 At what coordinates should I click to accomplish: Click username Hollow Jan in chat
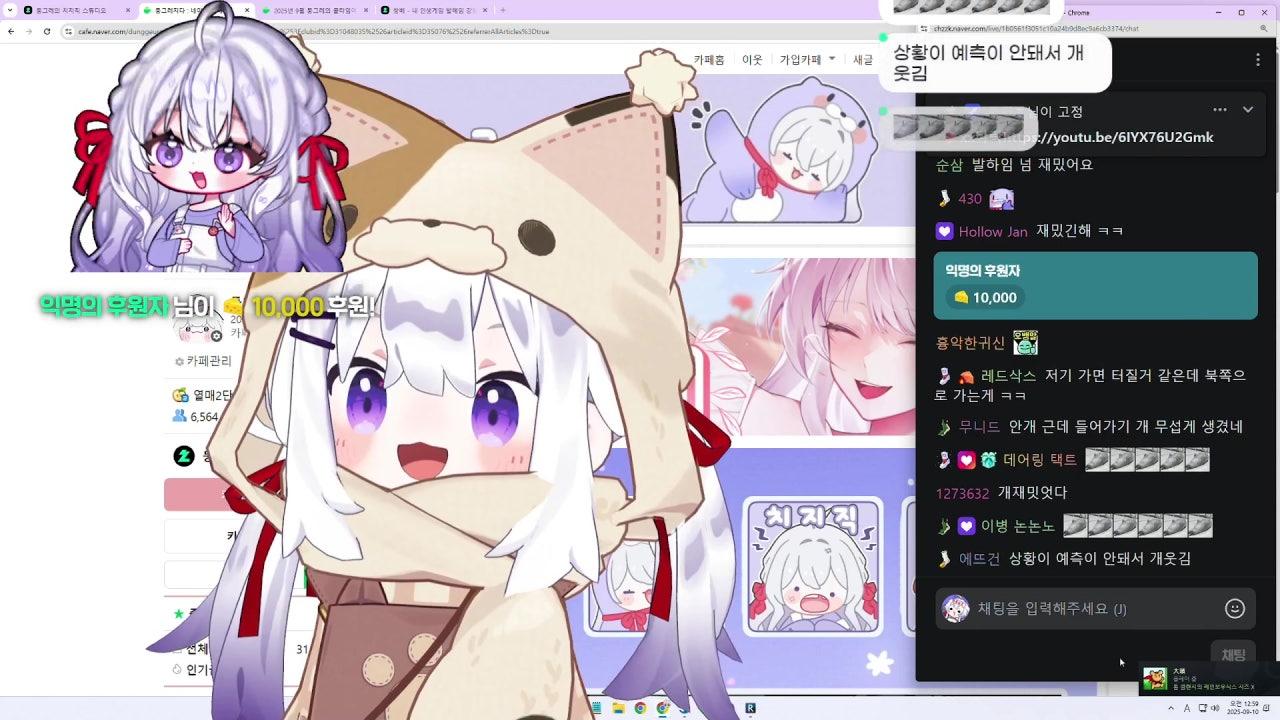(x=993, y=231)
